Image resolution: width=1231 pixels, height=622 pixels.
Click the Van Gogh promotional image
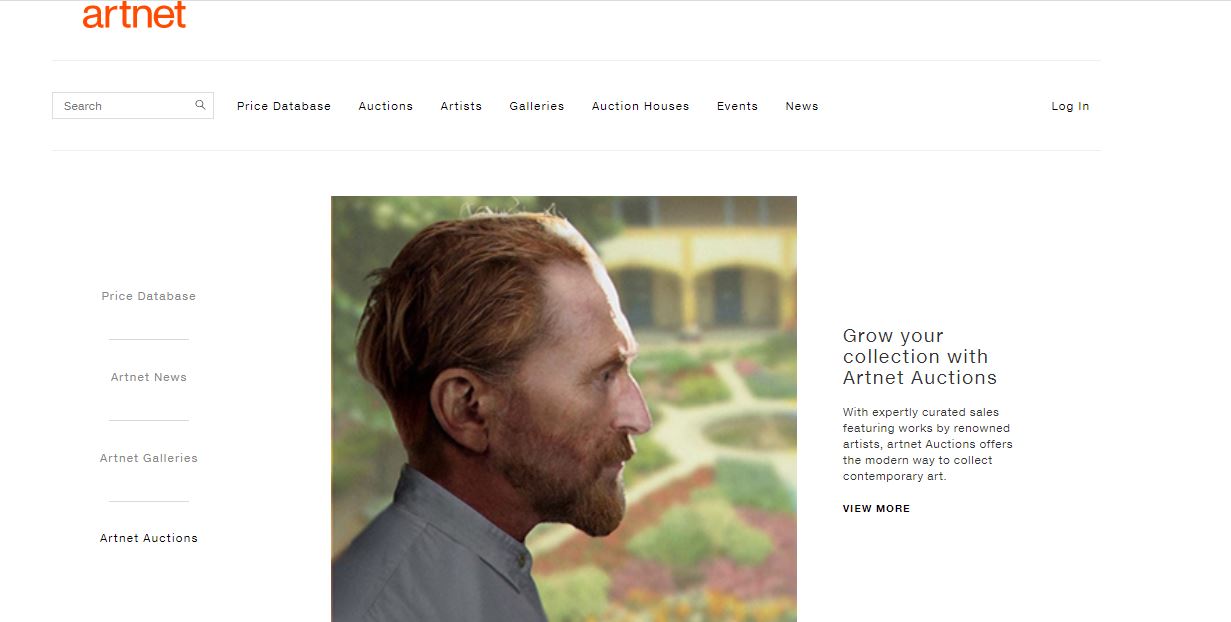(564, 409)
